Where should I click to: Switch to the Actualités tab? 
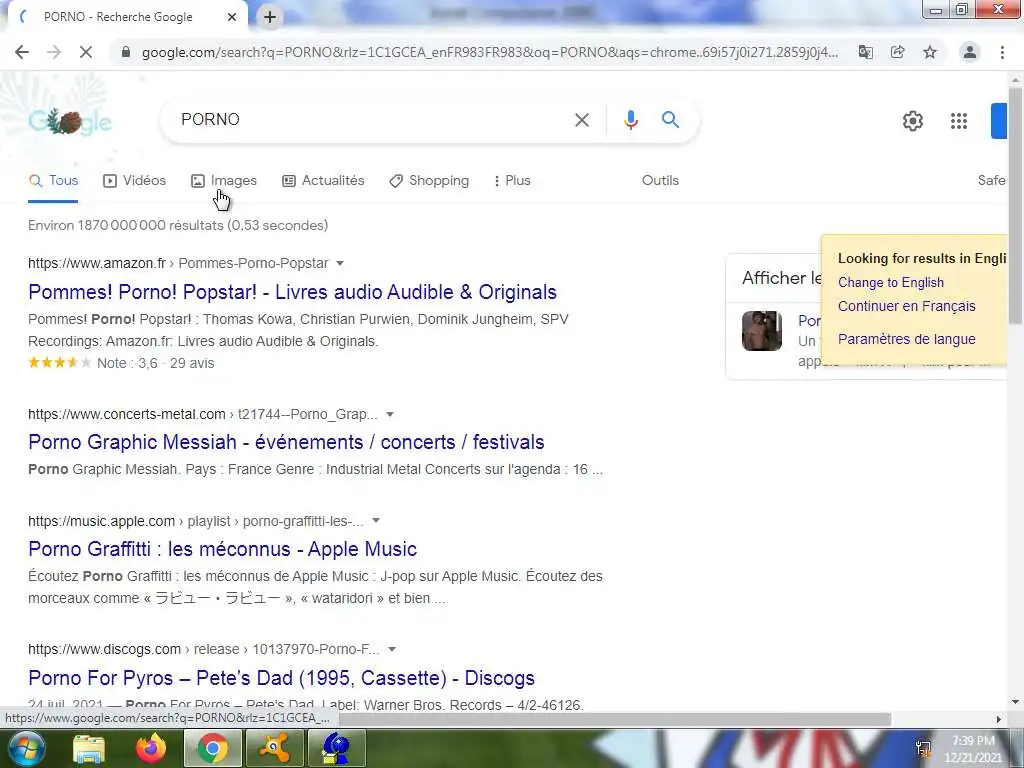click(x=323, y=181)
